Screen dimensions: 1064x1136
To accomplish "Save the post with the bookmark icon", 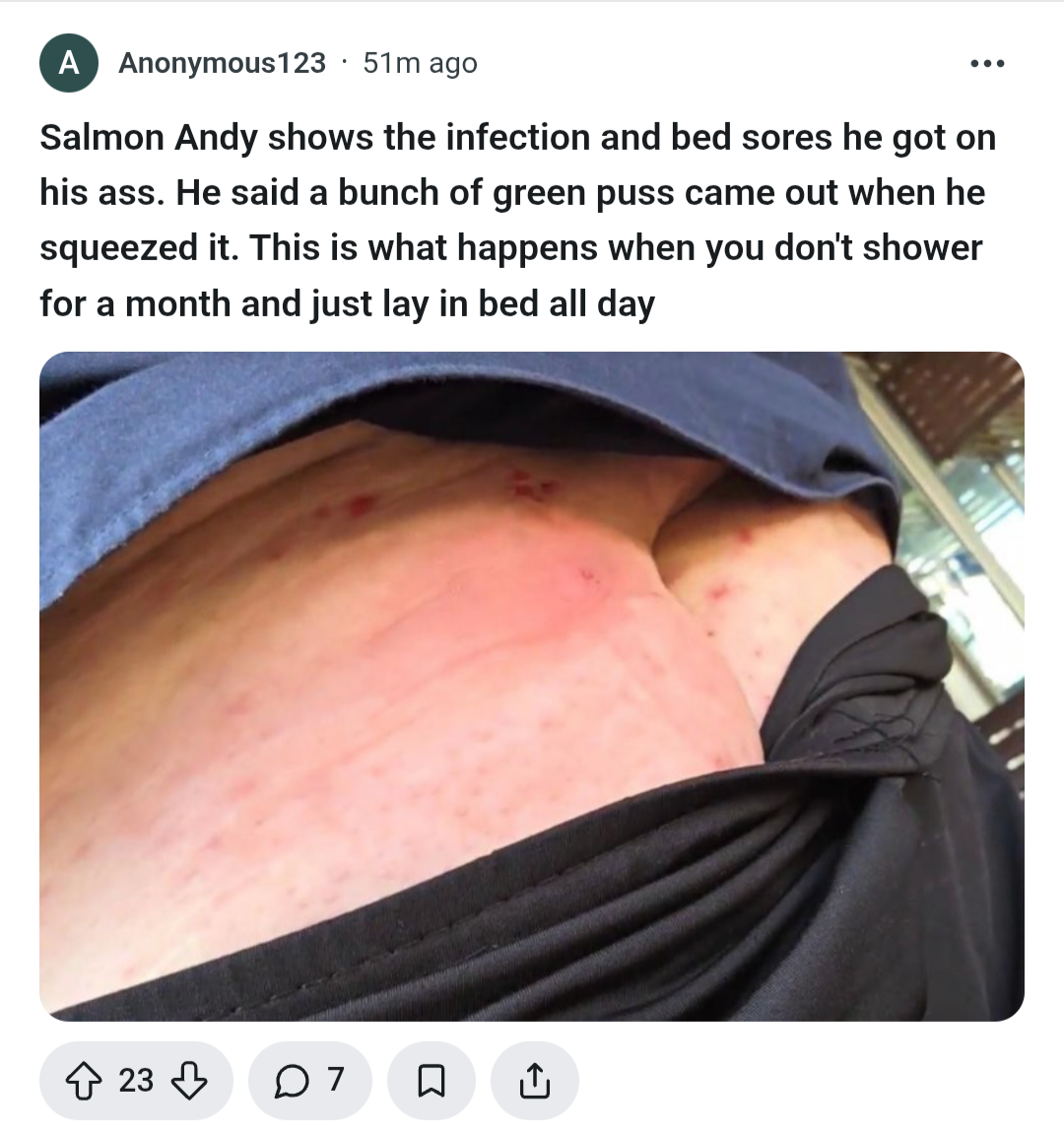I will pyautogui.click(x=432, y=1081).
